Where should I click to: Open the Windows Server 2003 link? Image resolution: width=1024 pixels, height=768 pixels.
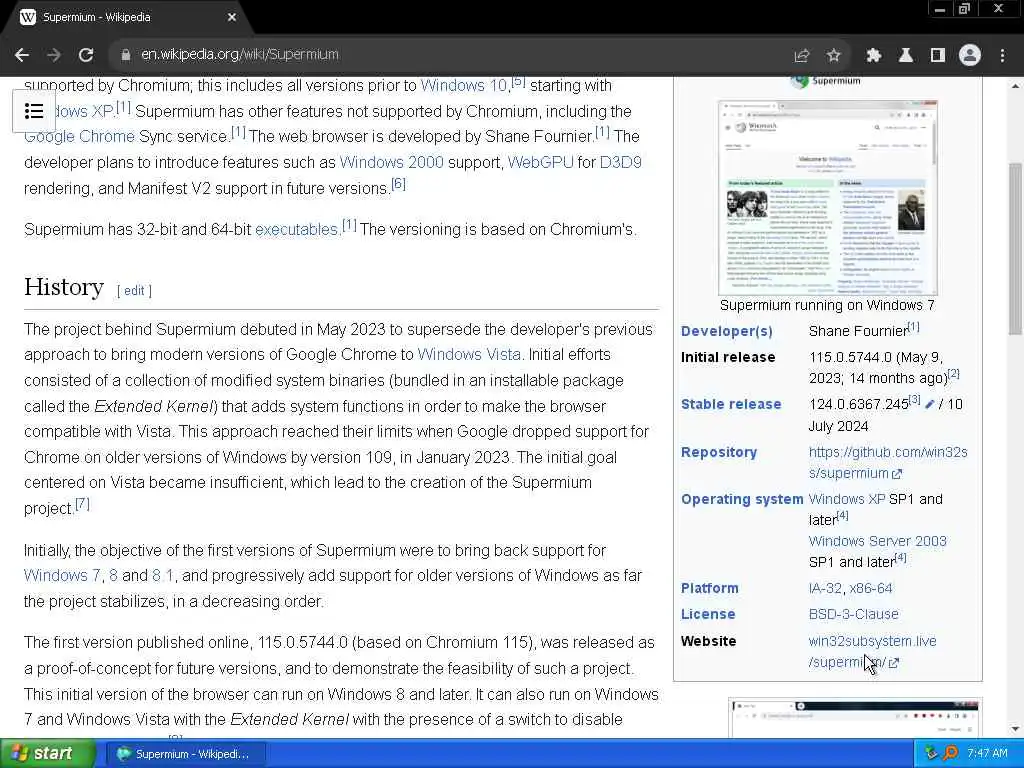(x=877, y=541)
